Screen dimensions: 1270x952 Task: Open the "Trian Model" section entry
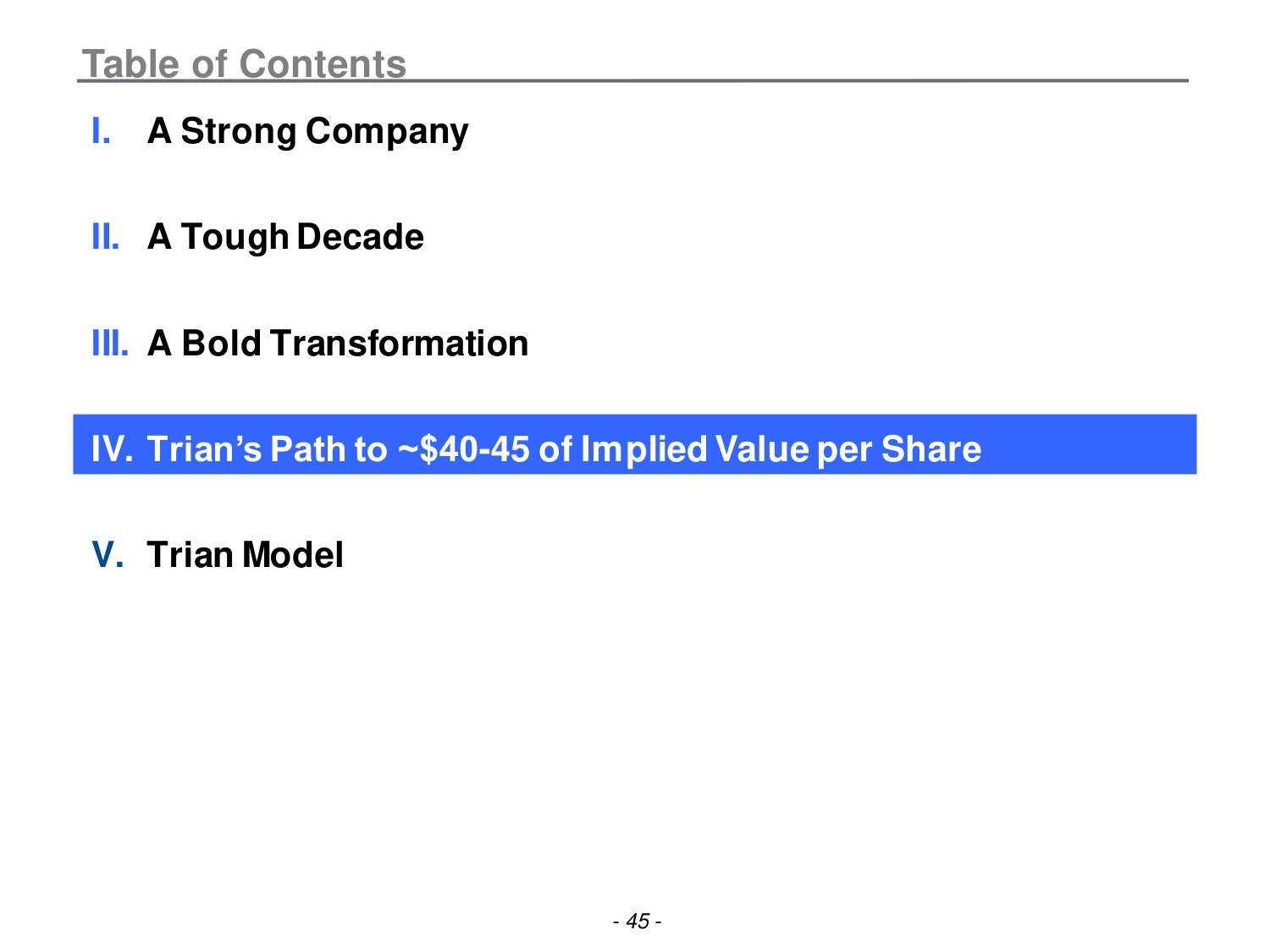click(x=245, y=555)
